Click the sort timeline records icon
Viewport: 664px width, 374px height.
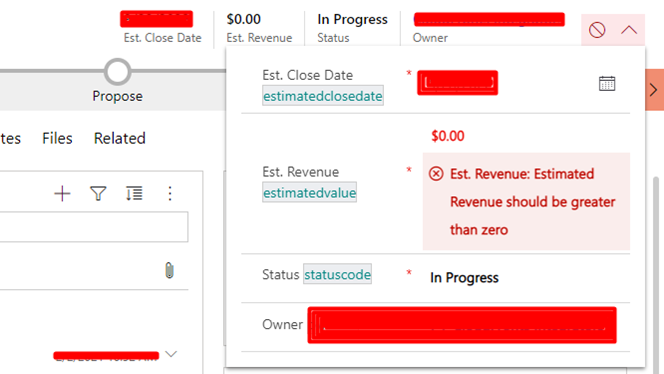pyautogui.click(x=134, y=194)
